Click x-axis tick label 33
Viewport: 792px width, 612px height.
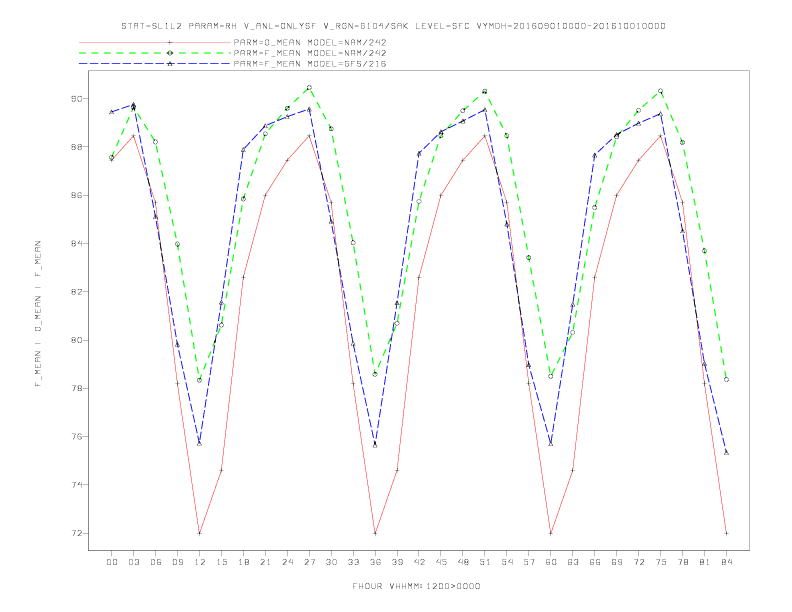(353, 562)
